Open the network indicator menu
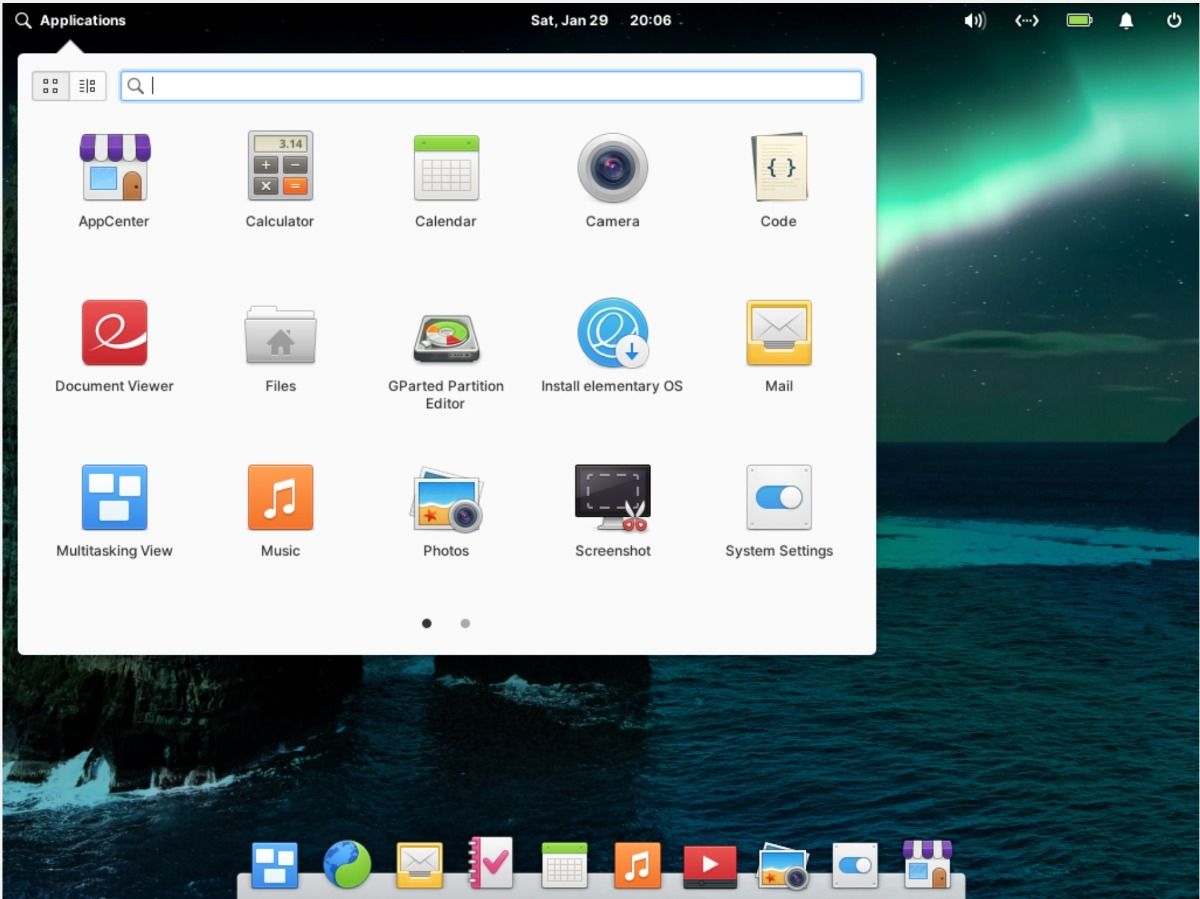The height and width of the screenshot is (899, 1200). 1027,19
